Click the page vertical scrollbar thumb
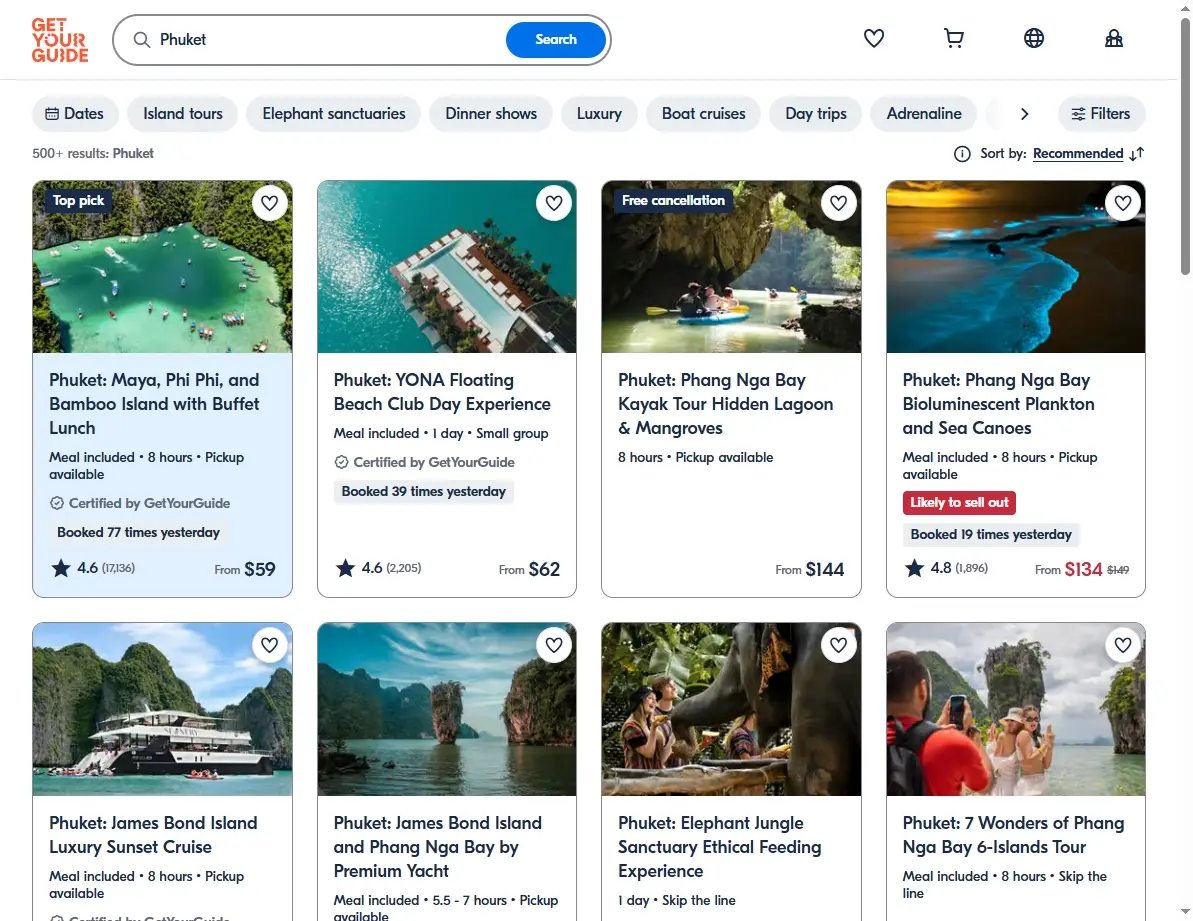Viewport: 1193px width, 921px height. [x=1185, y=145]
